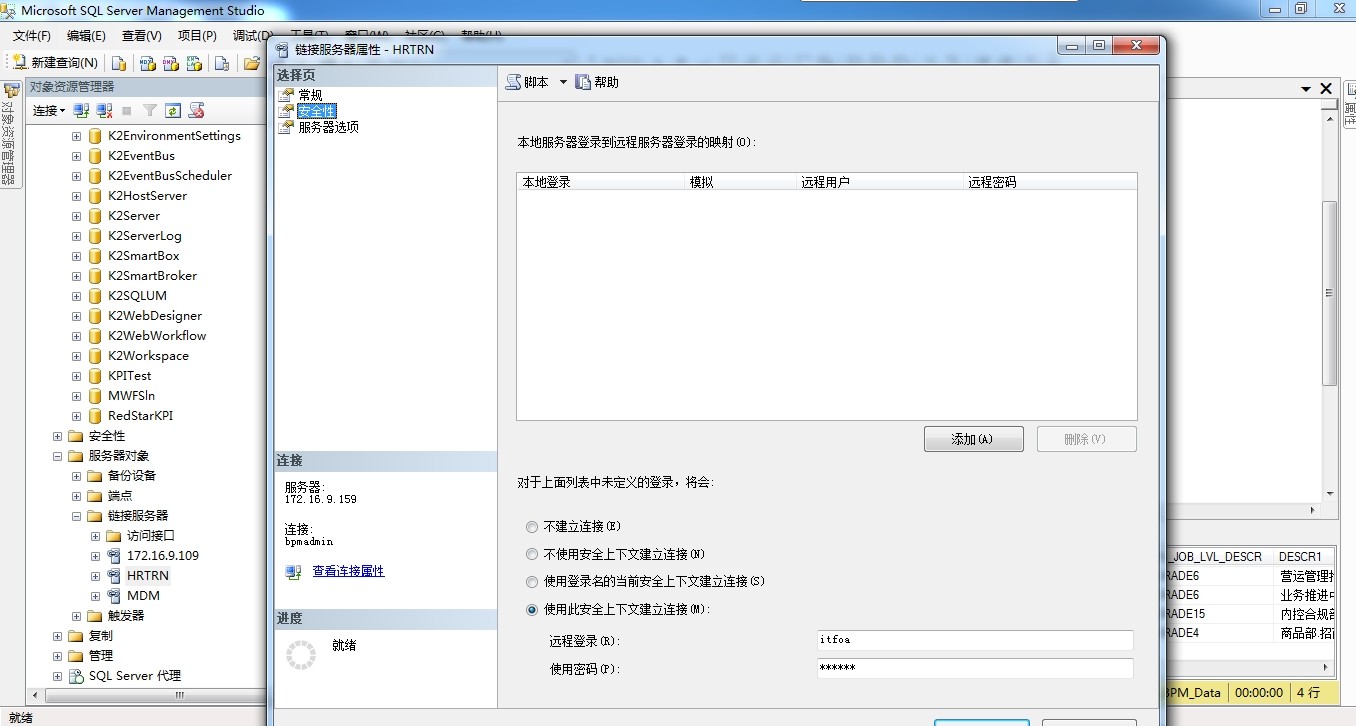1356x726 pixels.
Task: Select radio 使用此安全上下文建立连接
Action: pyautogui.click(x=532, y=609)
